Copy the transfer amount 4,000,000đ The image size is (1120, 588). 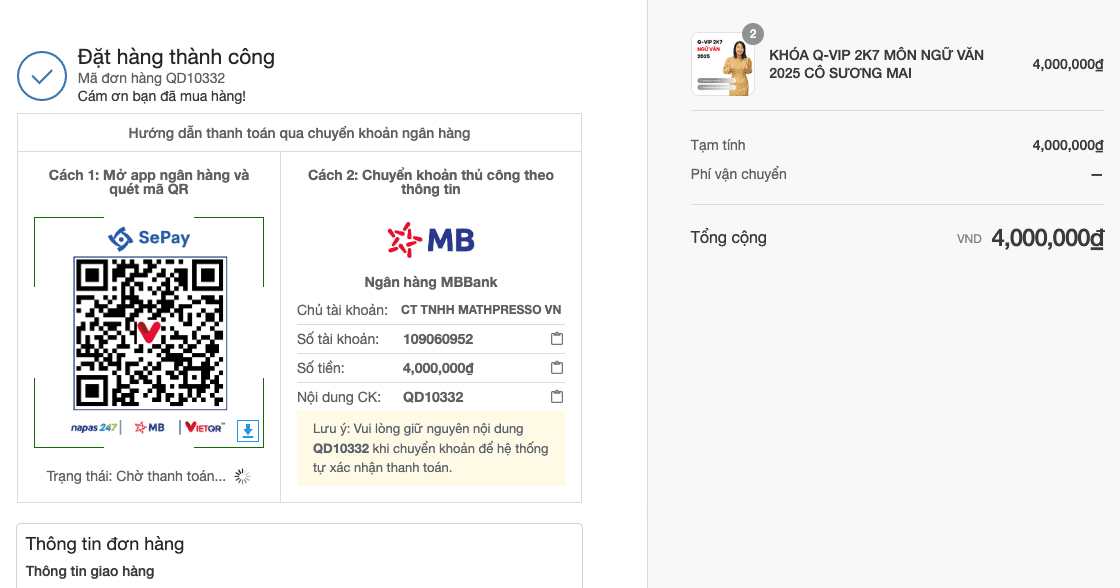(x=557, y=368)
